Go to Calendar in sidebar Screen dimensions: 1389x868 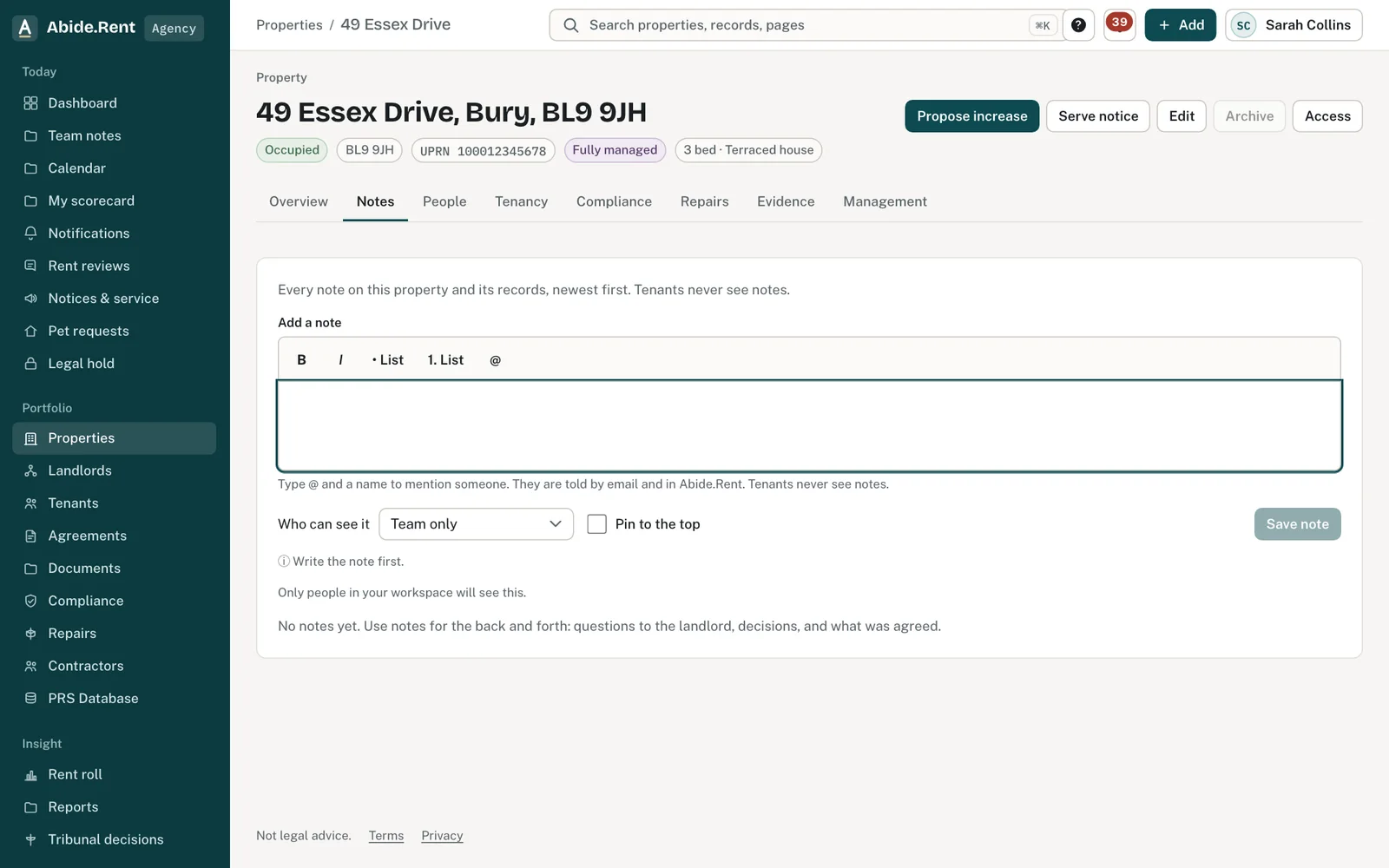tap(115, 168)
